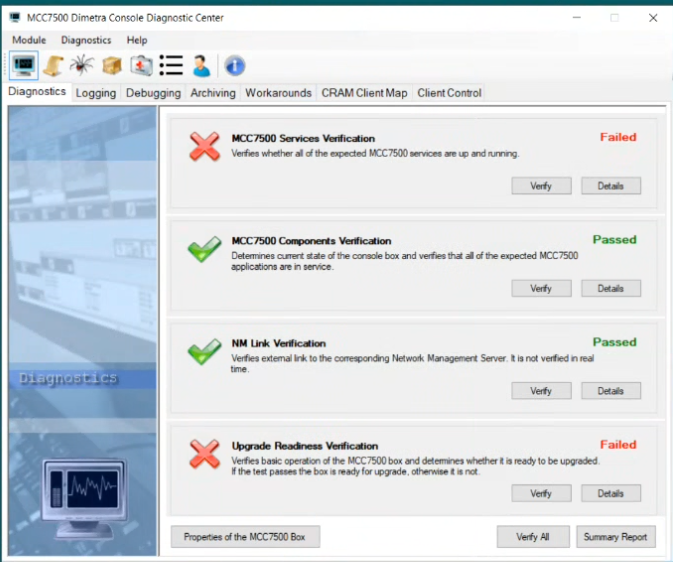Click the Upgrade Readiness Verification heading
This screenshot has width=673, height=562.
click(305, 446)
